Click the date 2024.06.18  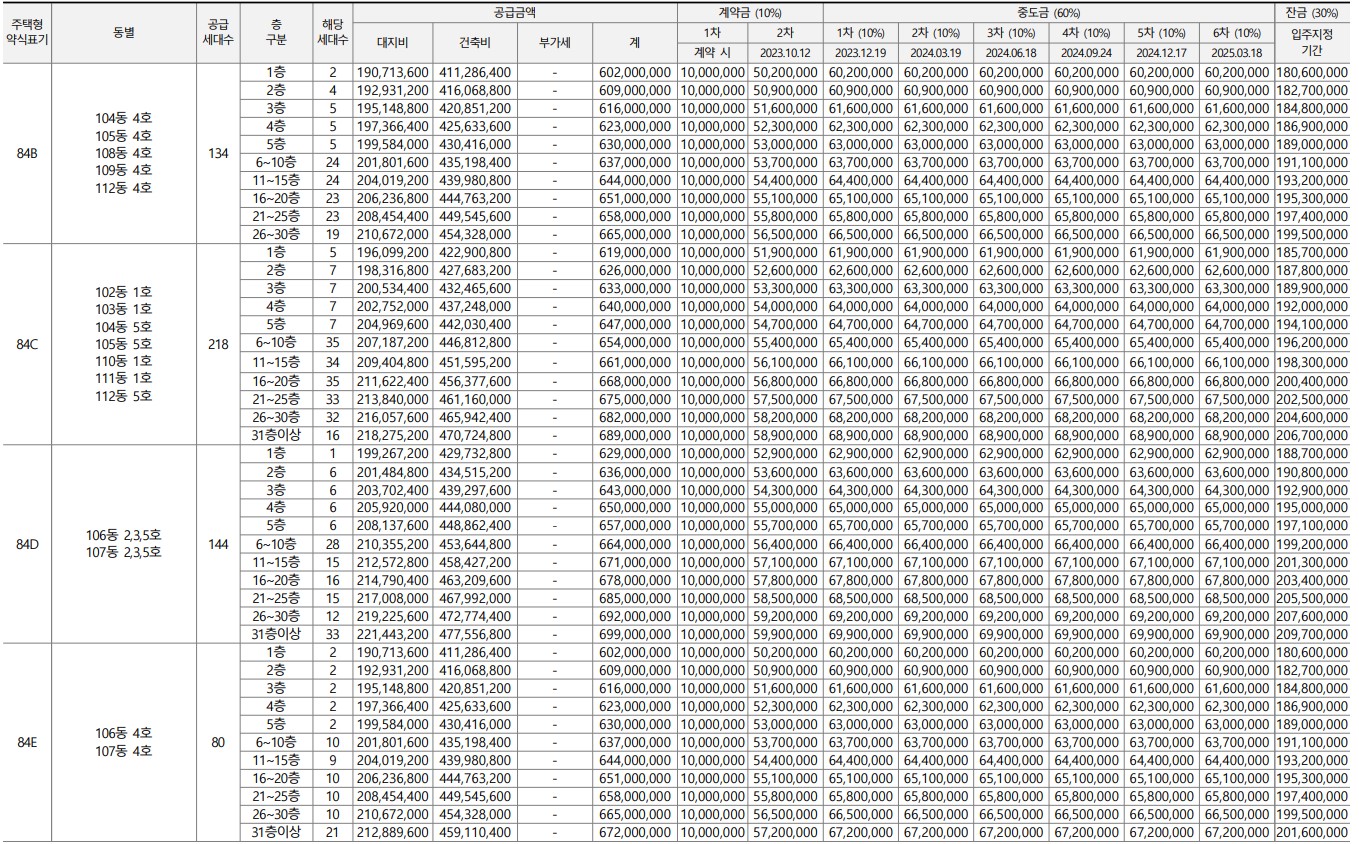point(1011,54)
